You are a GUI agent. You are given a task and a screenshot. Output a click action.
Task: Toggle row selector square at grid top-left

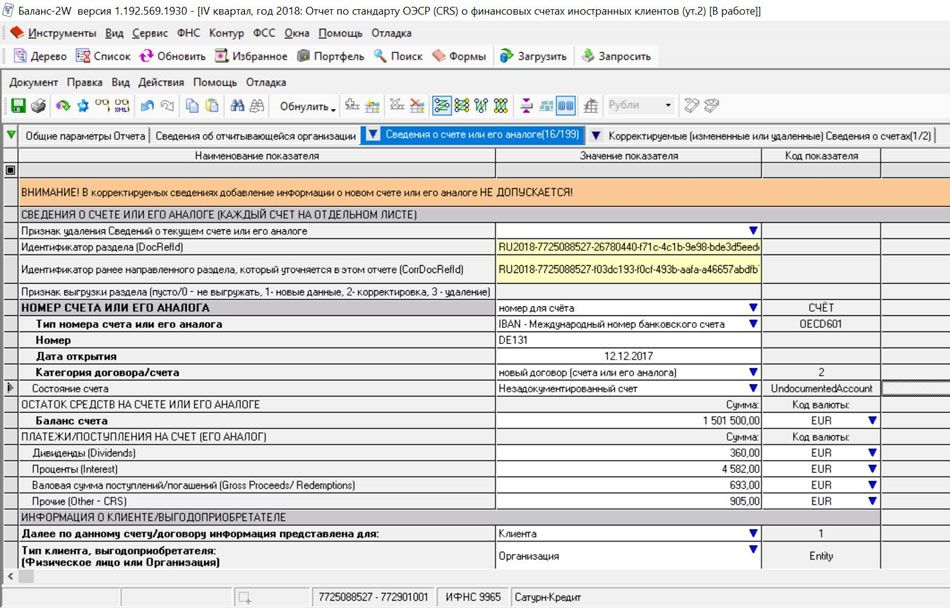point(10,170)
